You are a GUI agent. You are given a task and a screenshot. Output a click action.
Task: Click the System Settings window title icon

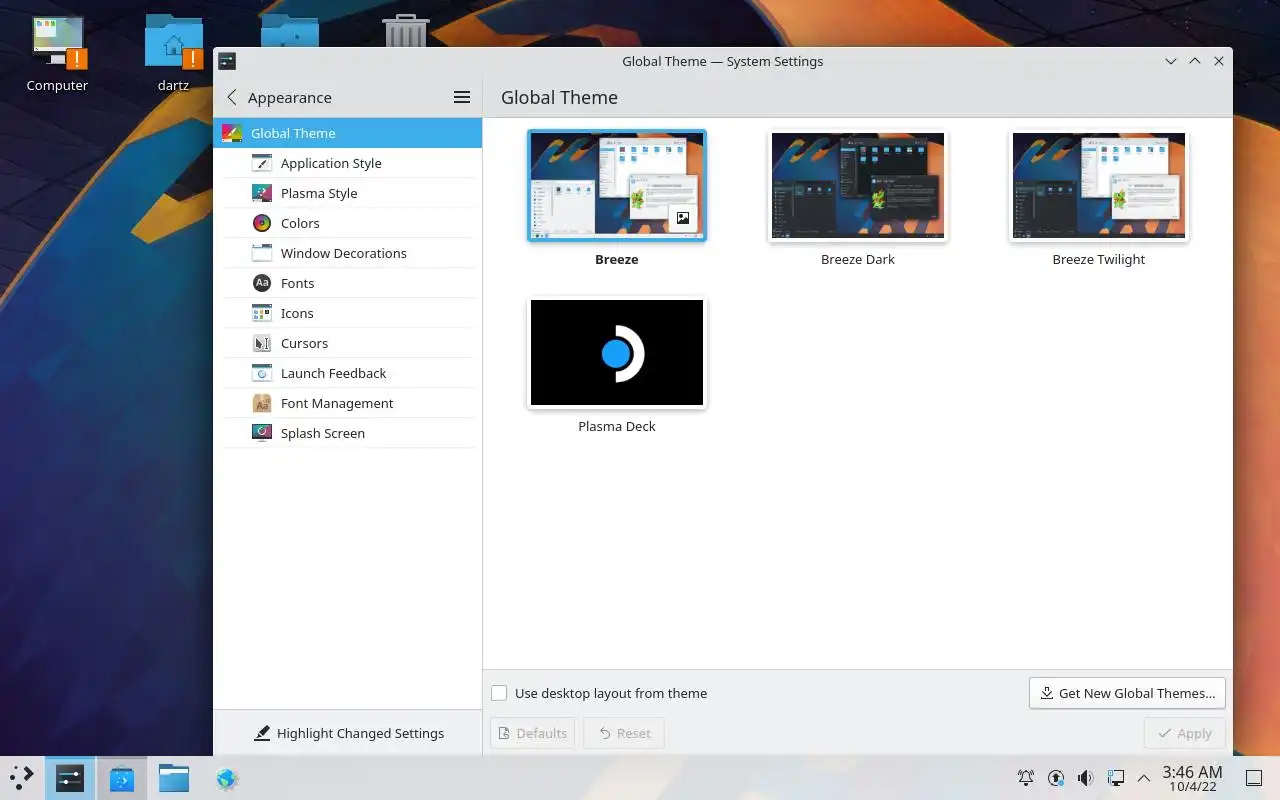click(x=227, y=61)
